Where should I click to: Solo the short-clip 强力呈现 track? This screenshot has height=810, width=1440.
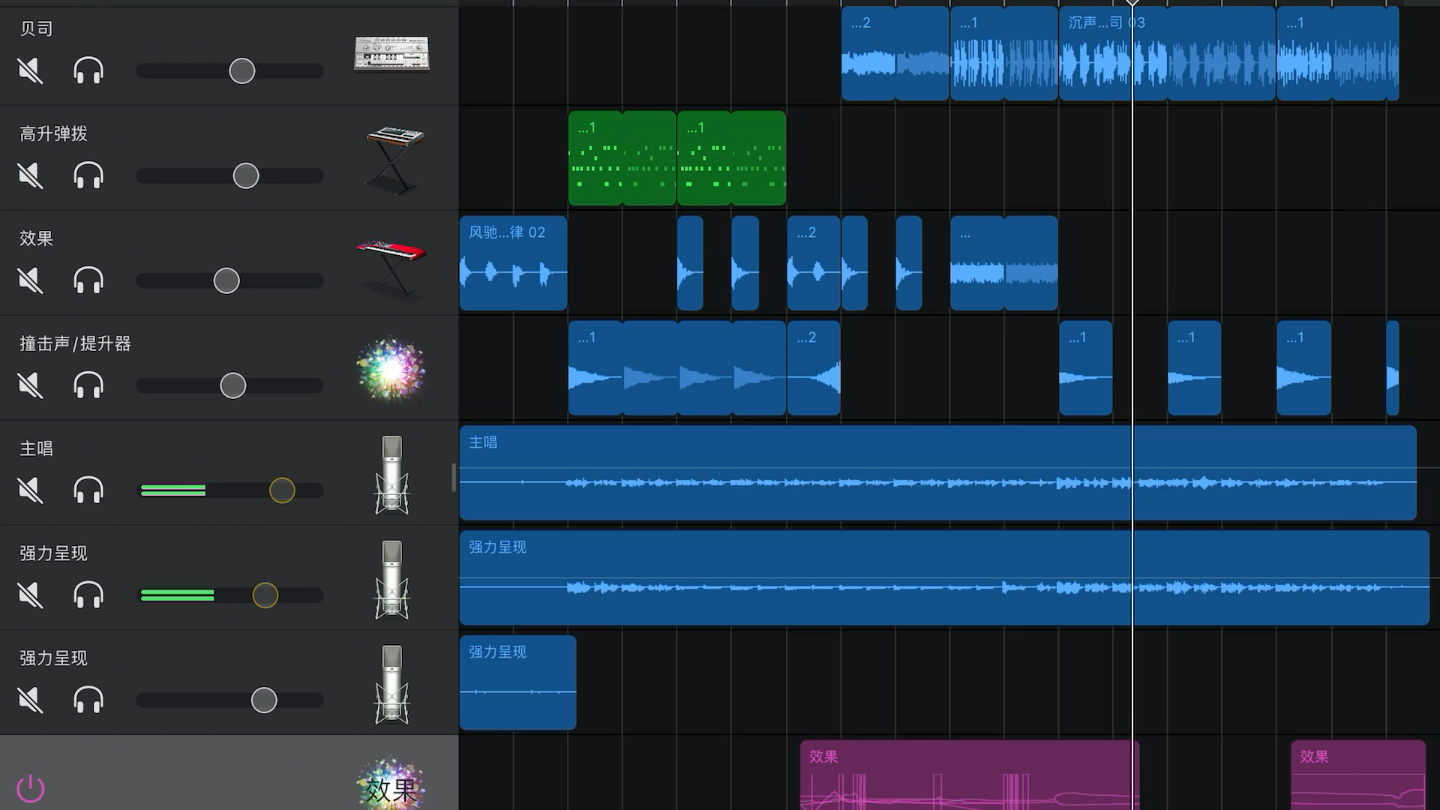point(89,700)
